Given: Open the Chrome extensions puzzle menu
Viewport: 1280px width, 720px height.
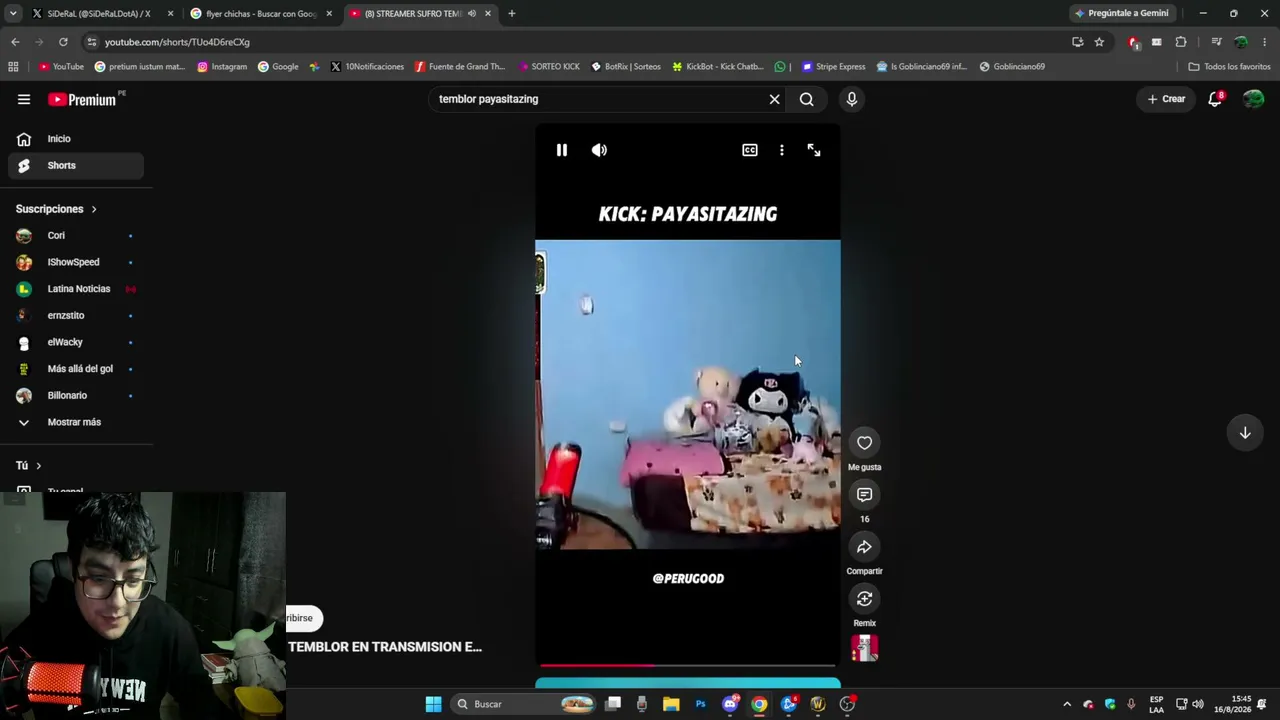Looking at the screenshot, I should coord(1181,42).
